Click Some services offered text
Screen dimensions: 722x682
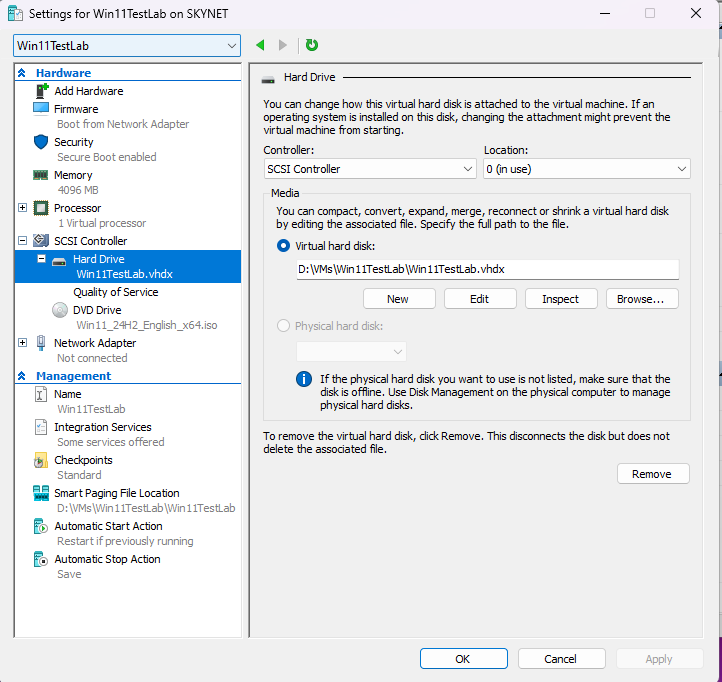111,442
